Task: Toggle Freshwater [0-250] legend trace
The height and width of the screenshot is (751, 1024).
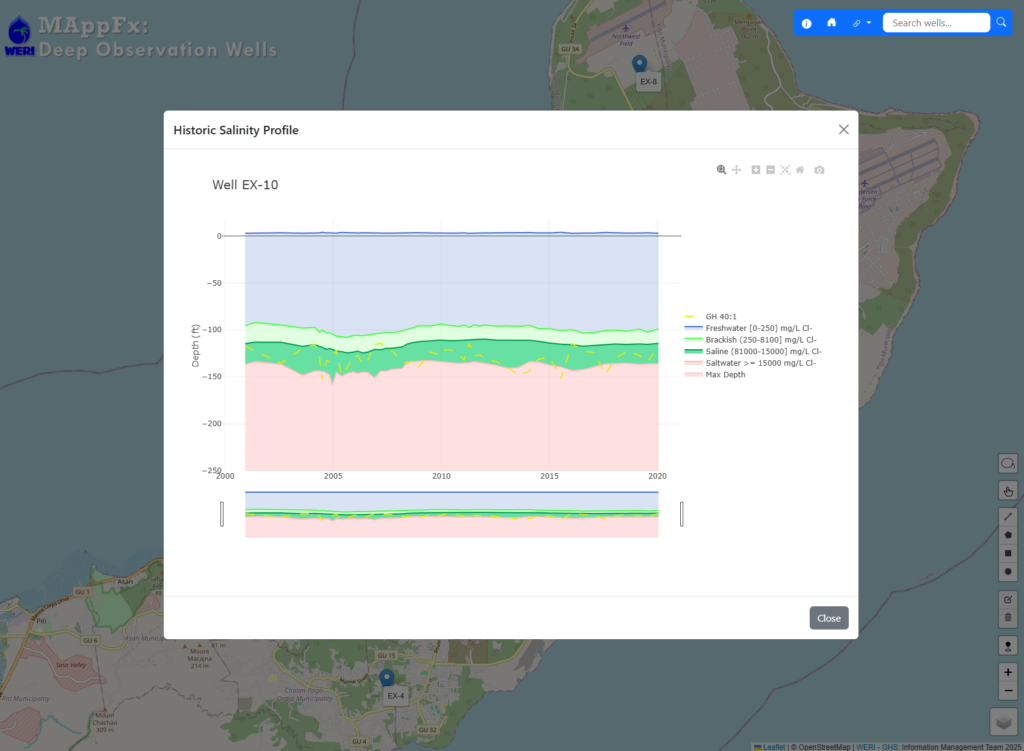Action: pos(750,328)
